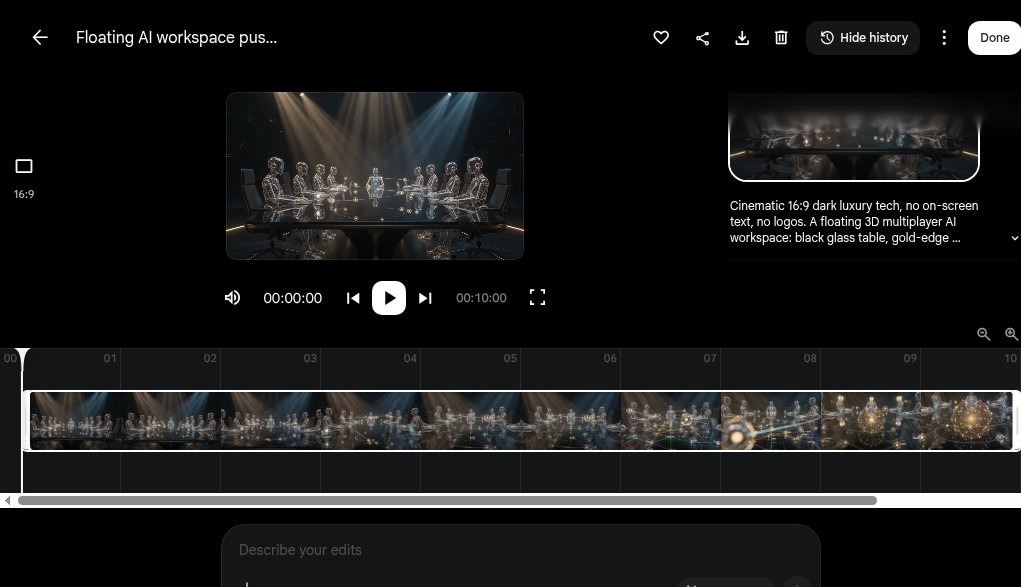This screenshot has height=587, width=1021.
Task: Delete the video with the trash icon
Action: 781,38
